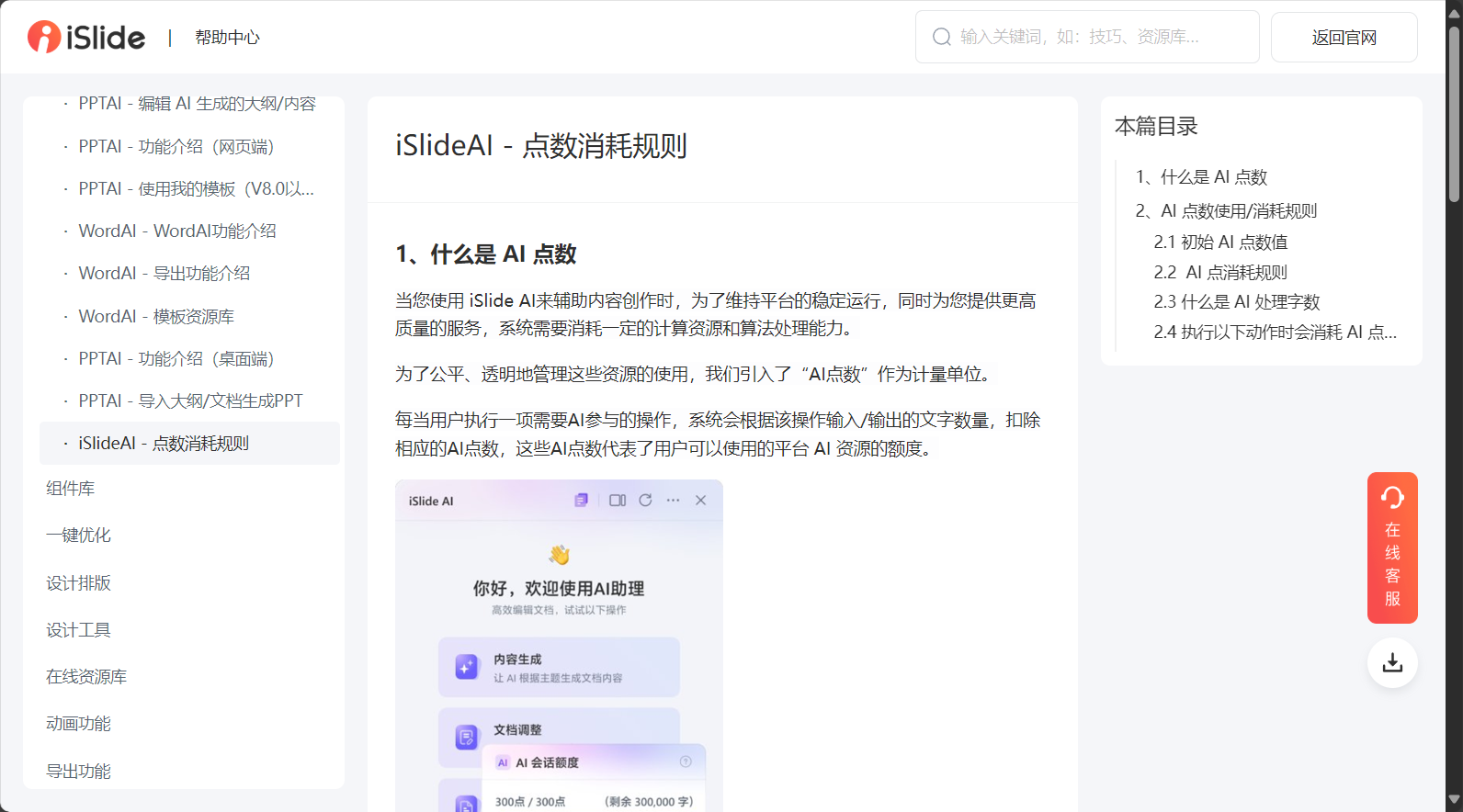
Task: Click the online customer service headset icon
Action: [1392, 497]
